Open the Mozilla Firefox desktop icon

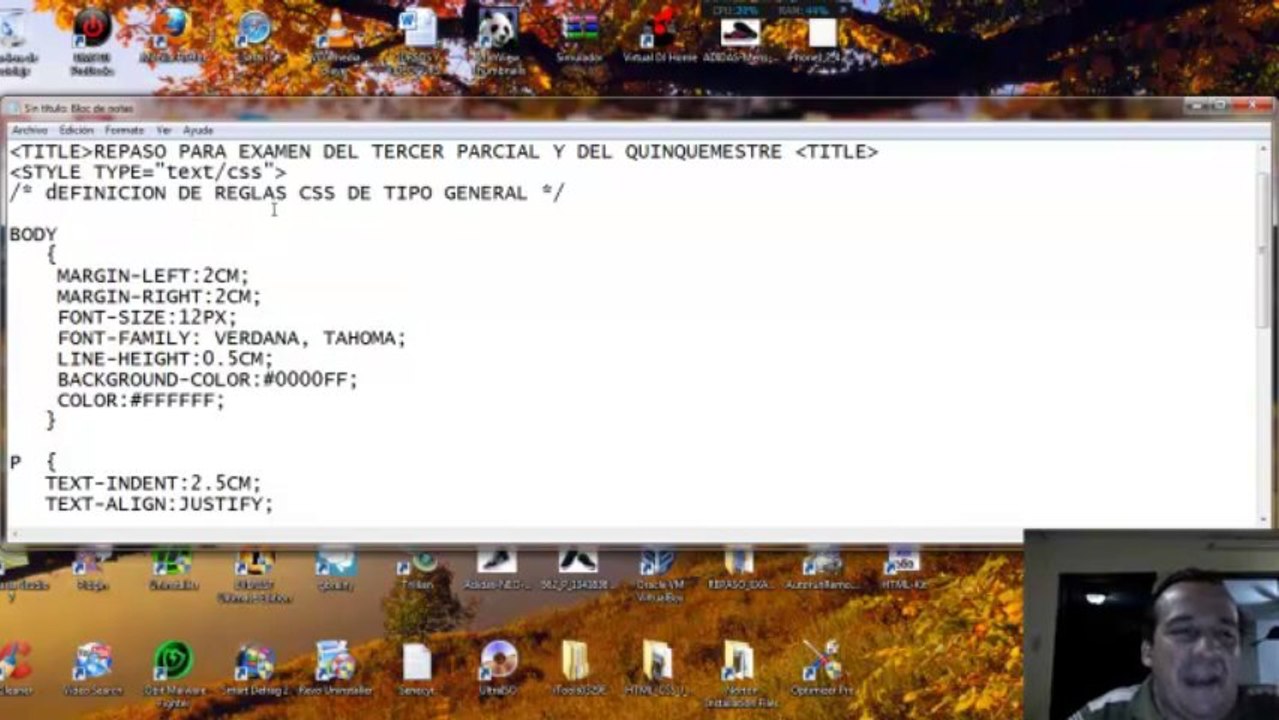point(173,35)
